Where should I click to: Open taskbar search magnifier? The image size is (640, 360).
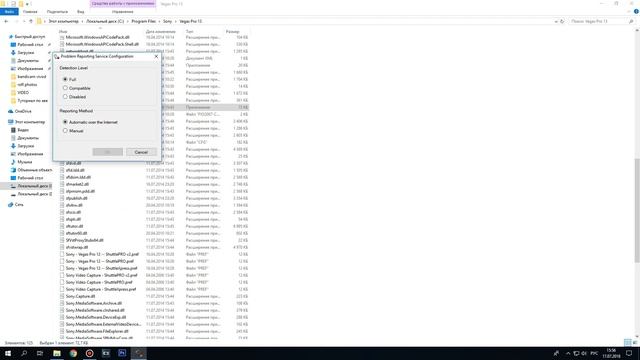coord(24,353)
